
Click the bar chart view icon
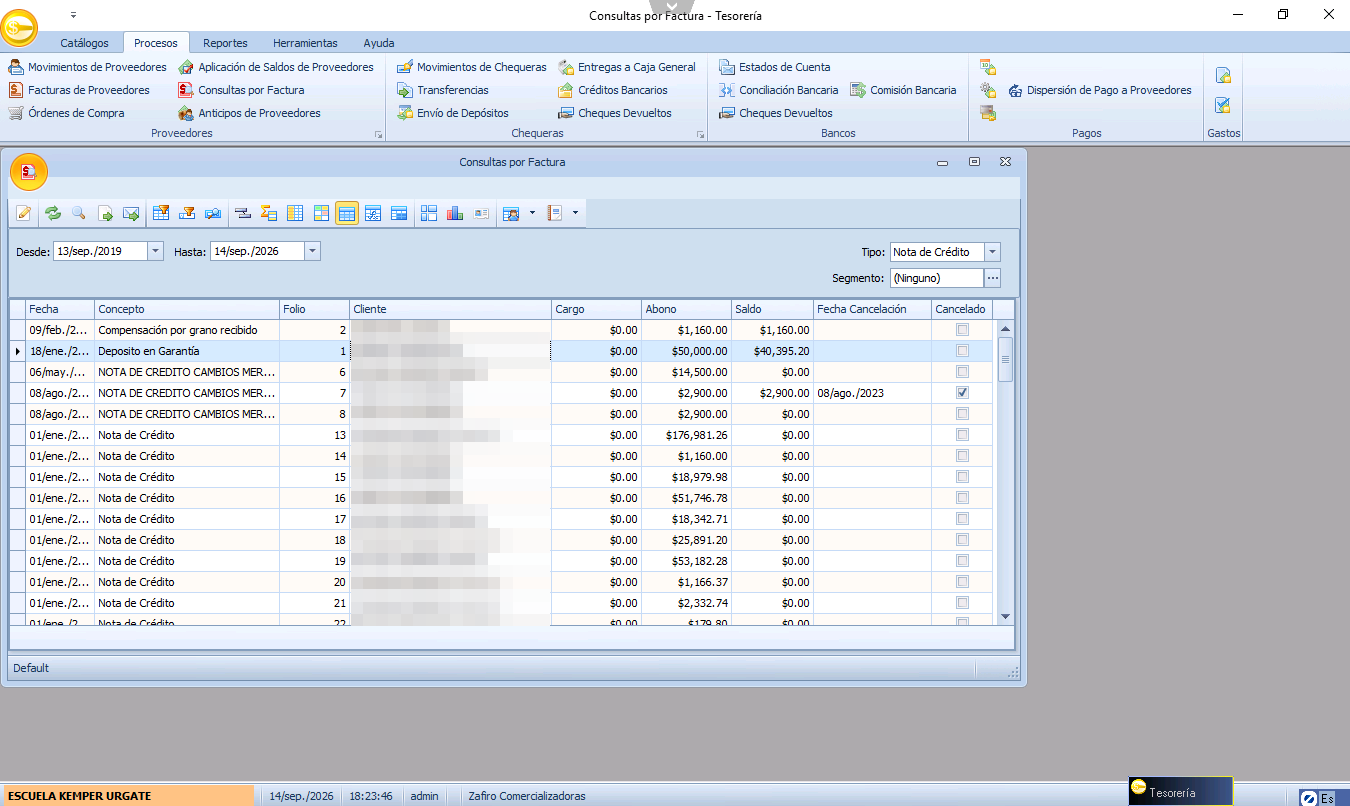455,213
